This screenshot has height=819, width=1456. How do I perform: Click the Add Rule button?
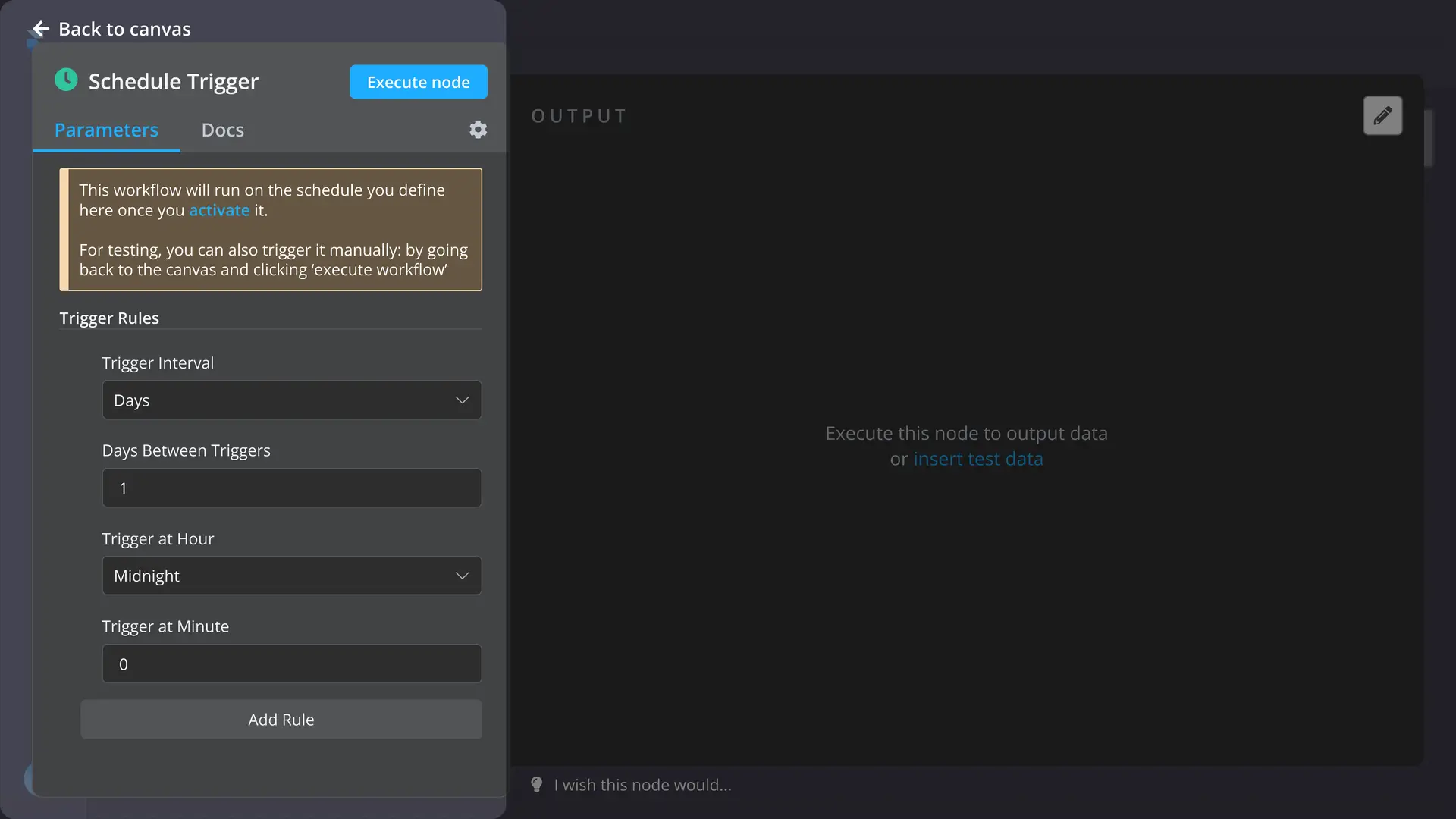point(281,720)
